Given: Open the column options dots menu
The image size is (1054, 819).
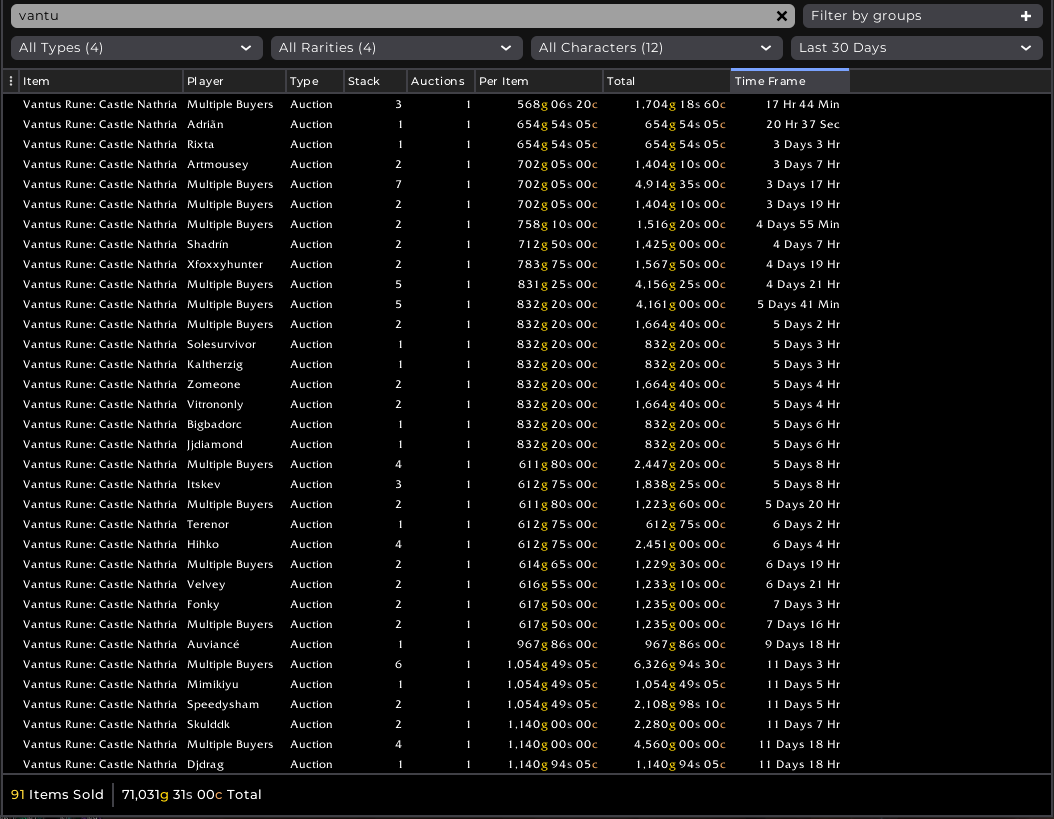Looking at the screenshot, I should 11,81.
